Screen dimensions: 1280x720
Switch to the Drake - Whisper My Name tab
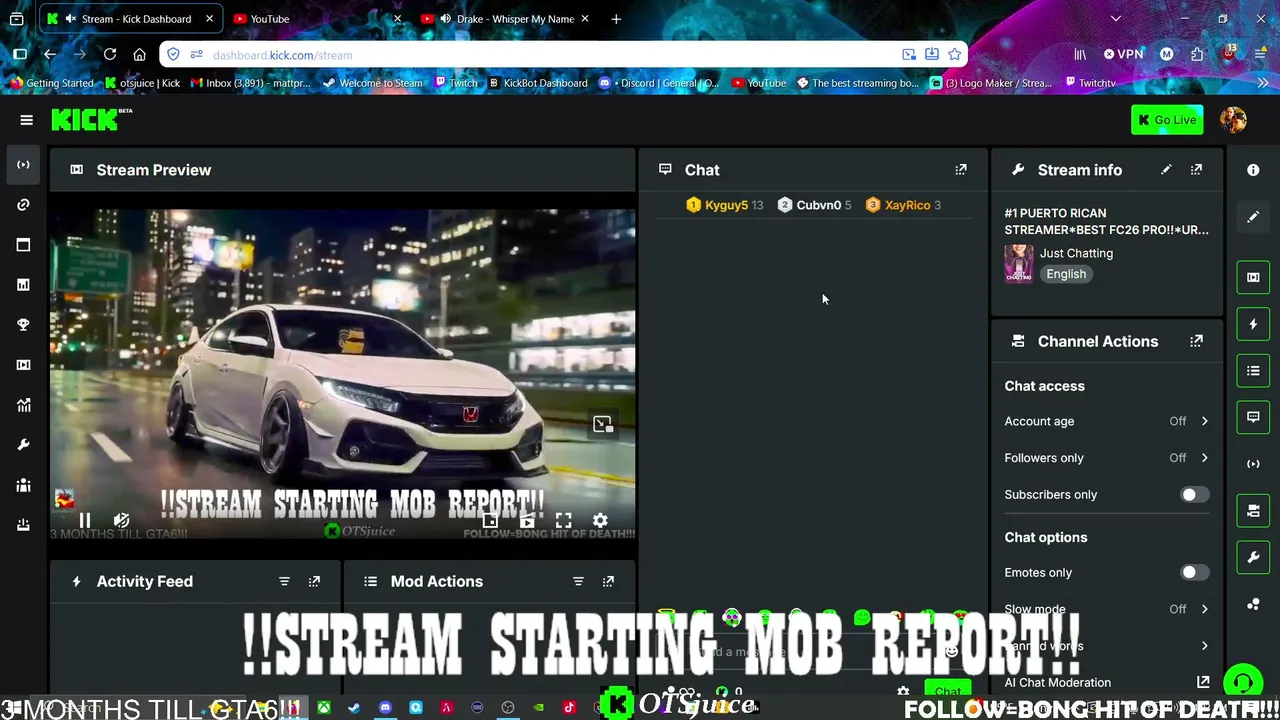tap(505, 19)
